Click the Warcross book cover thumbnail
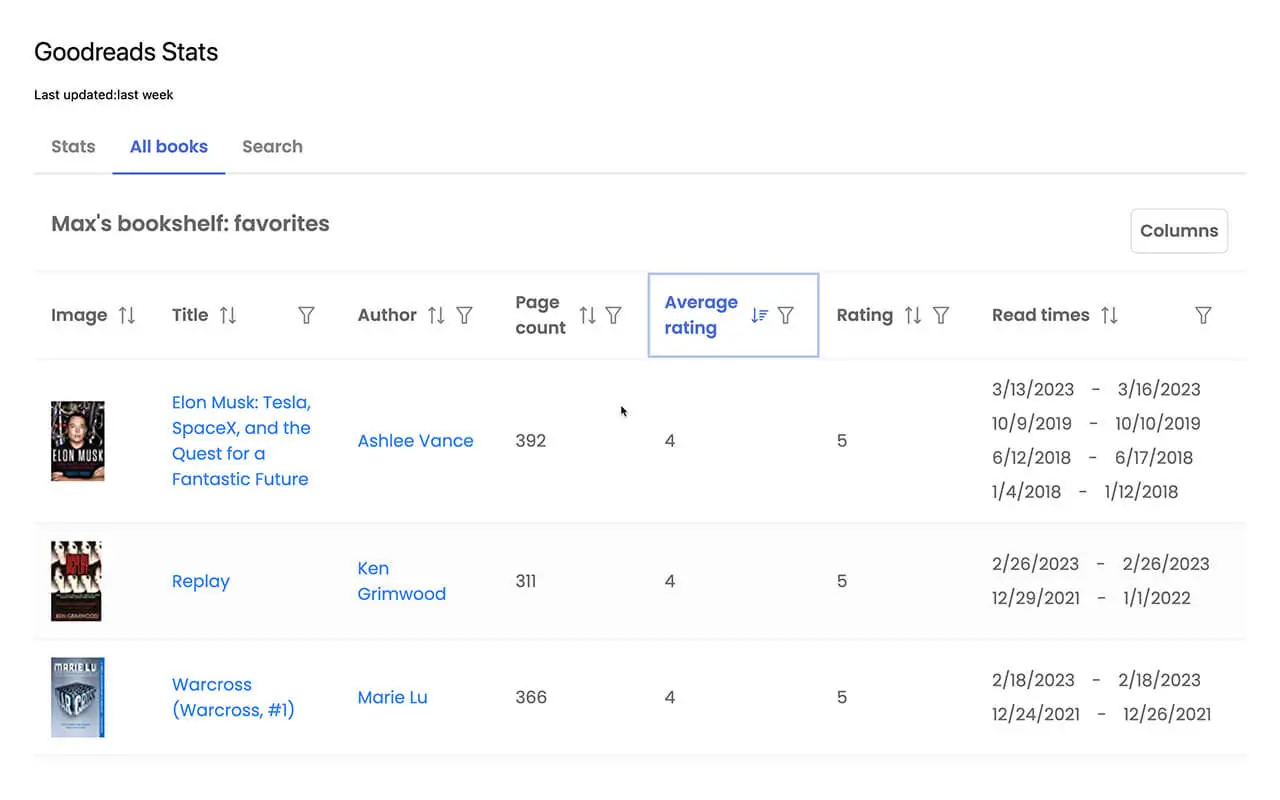 pos(78,697)
